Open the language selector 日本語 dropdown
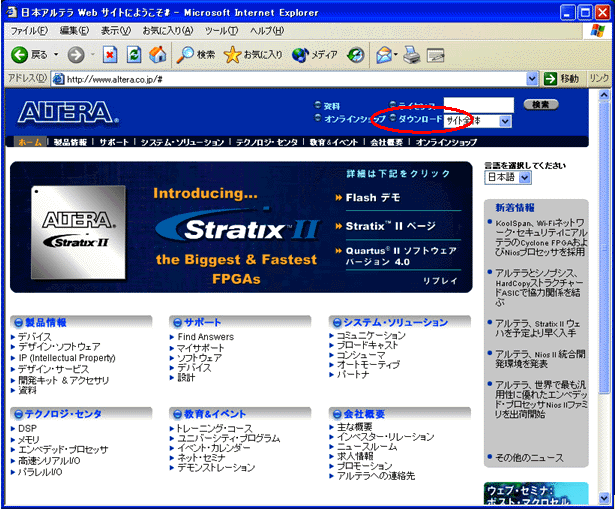The height and width of the screenshot is (510, 615). click(525, 177)
